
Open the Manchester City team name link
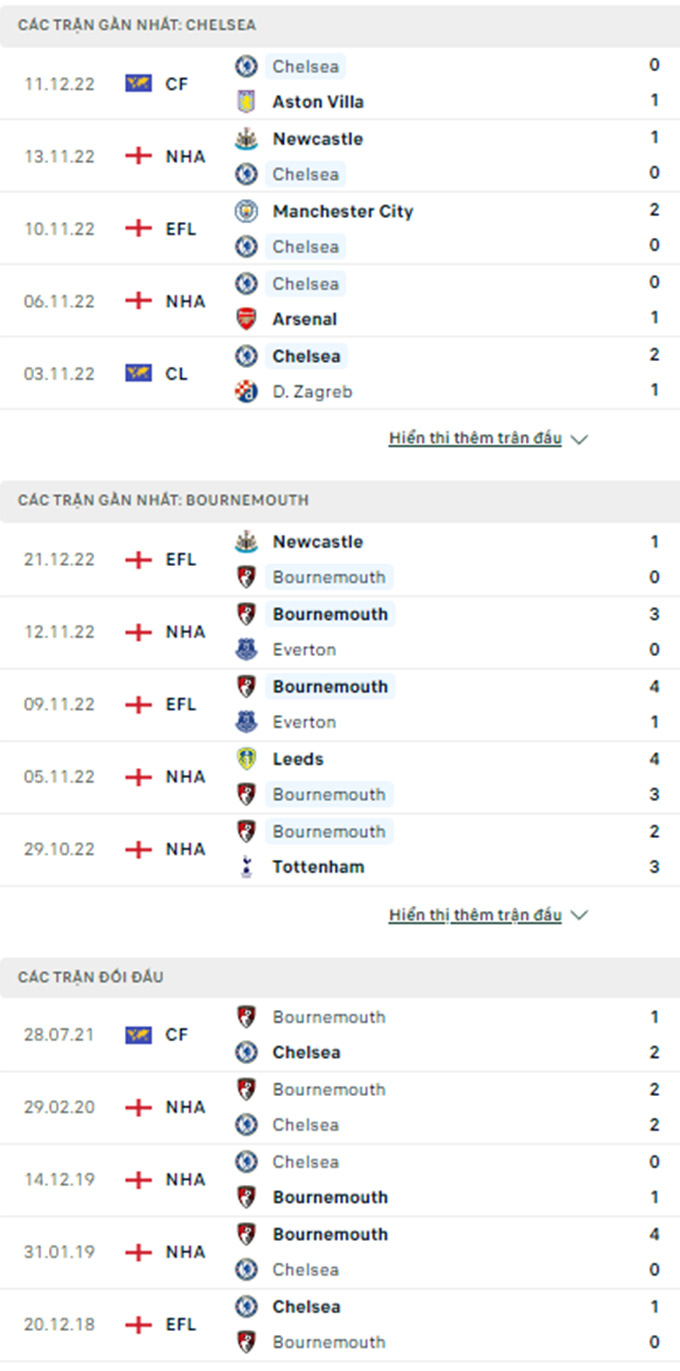point(342,211)
